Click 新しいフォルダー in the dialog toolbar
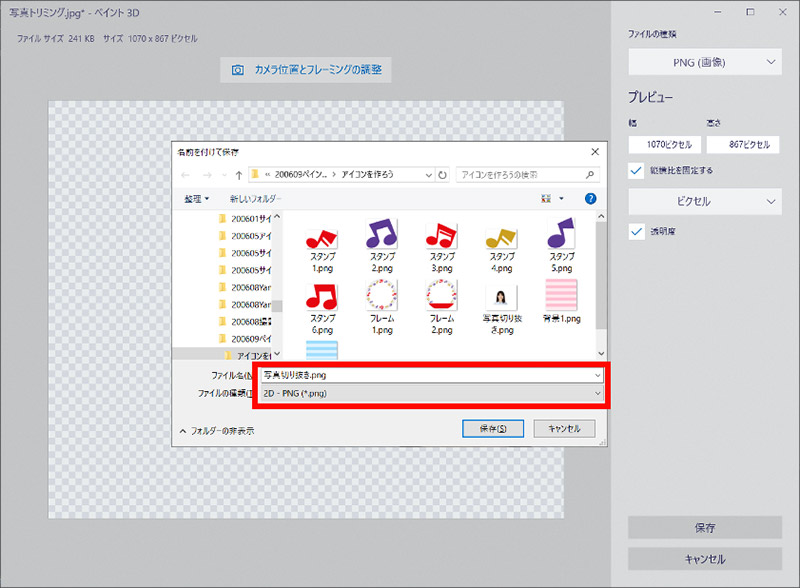Image resolution: width=800 pixels, height=588 pixels. pyautogui.click(x=255, y=199)
